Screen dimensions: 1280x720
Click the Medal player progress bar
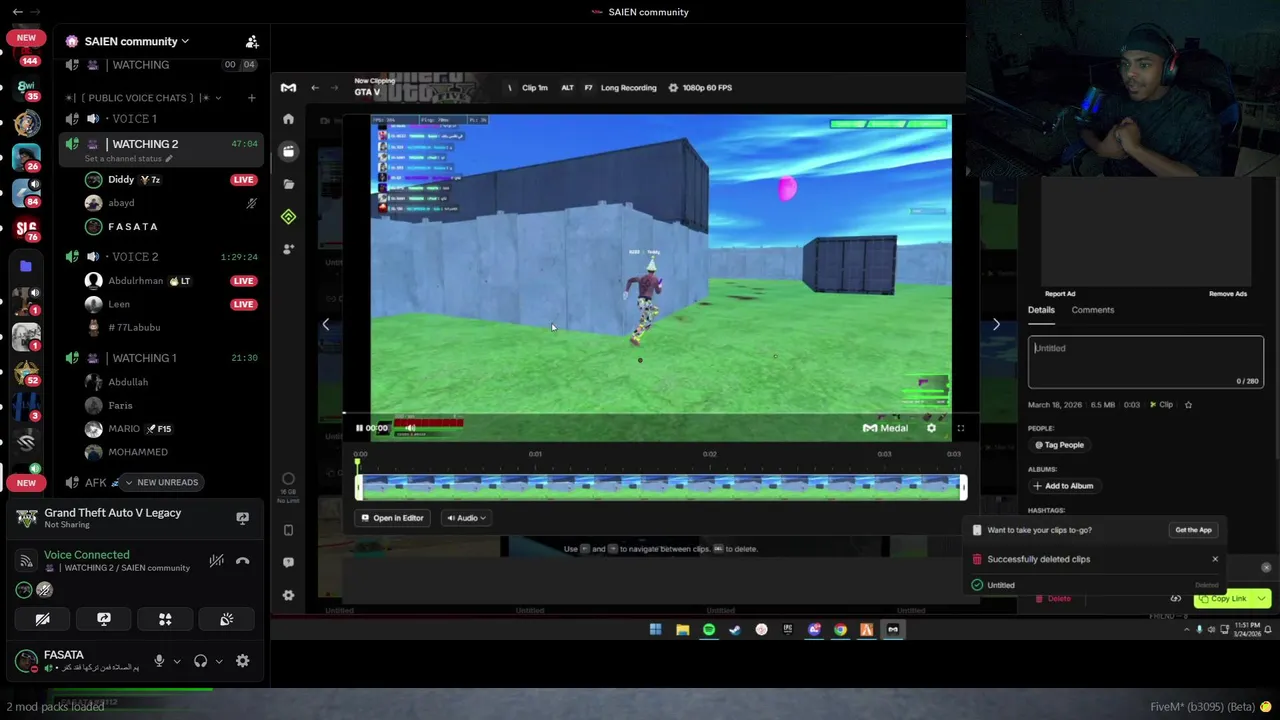[x=660, y=412]
